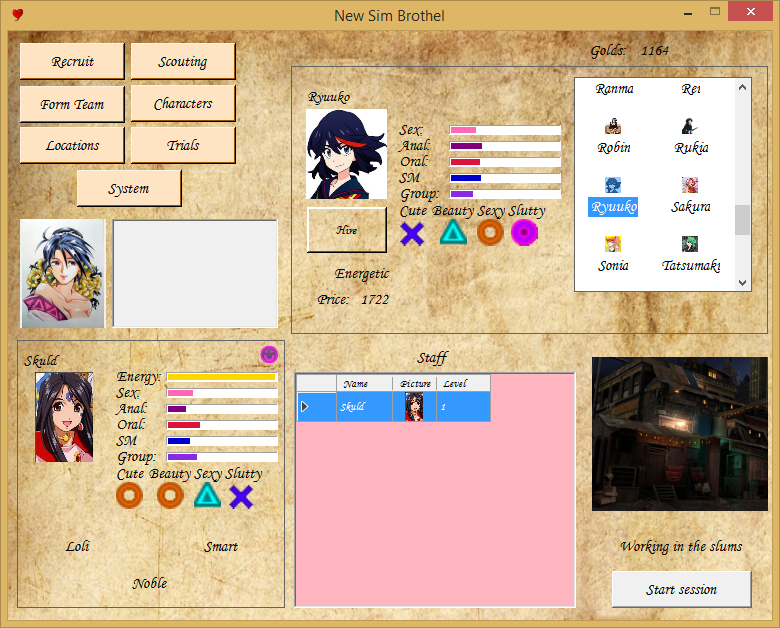Click the Golds amount 1164
780x628 pixels.
click(x=655, y=51)
